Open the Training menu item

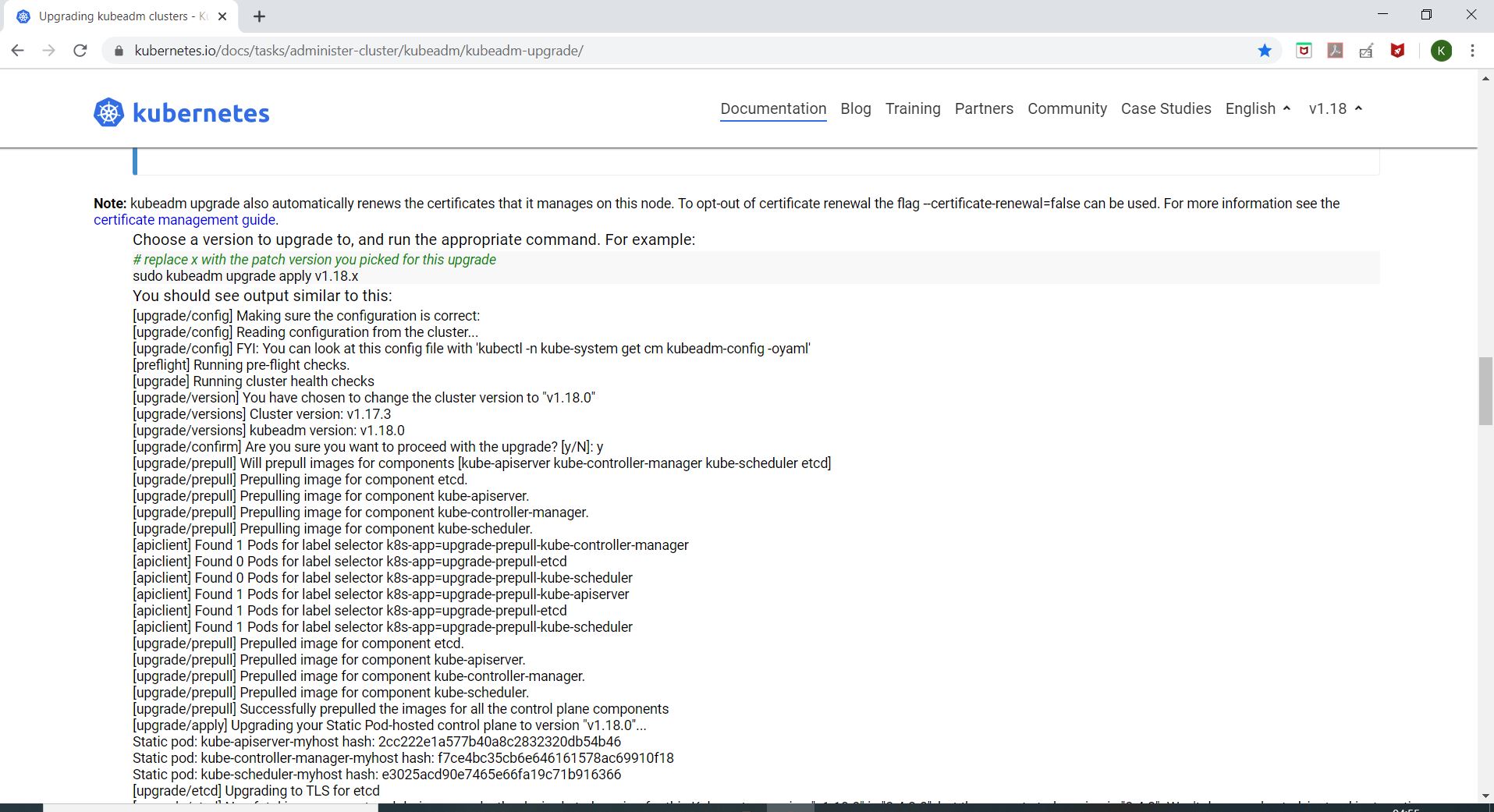913,108
